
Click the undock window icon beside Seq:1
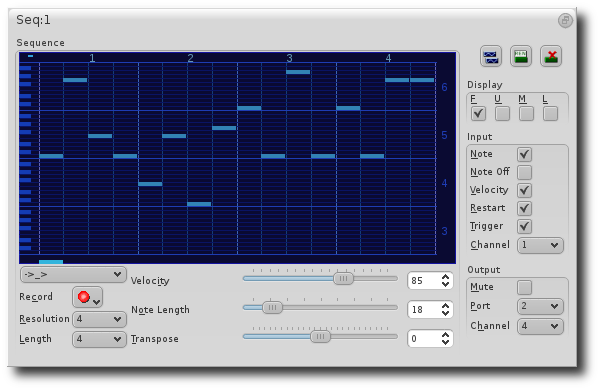click(565, 20)
